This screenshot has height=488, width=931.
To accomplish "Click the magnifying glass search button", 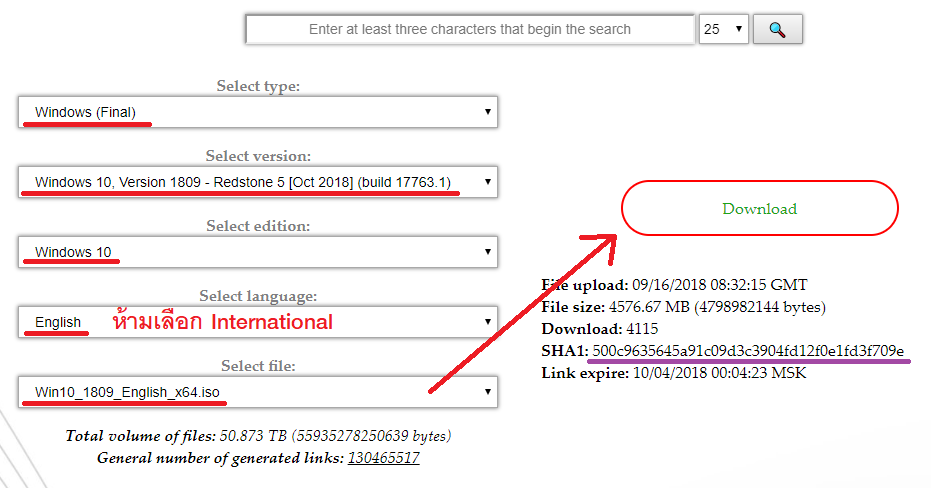I will (x=778, y=29).
